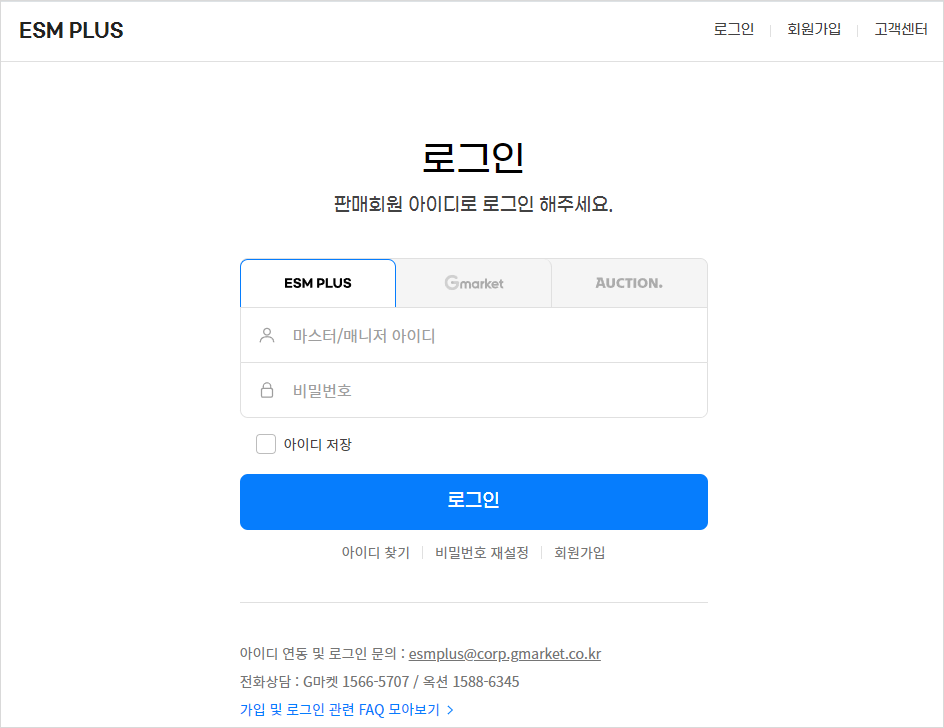Click the blue 로그인 button
Viewport: 944px width, 728px height.
(474, 502)
